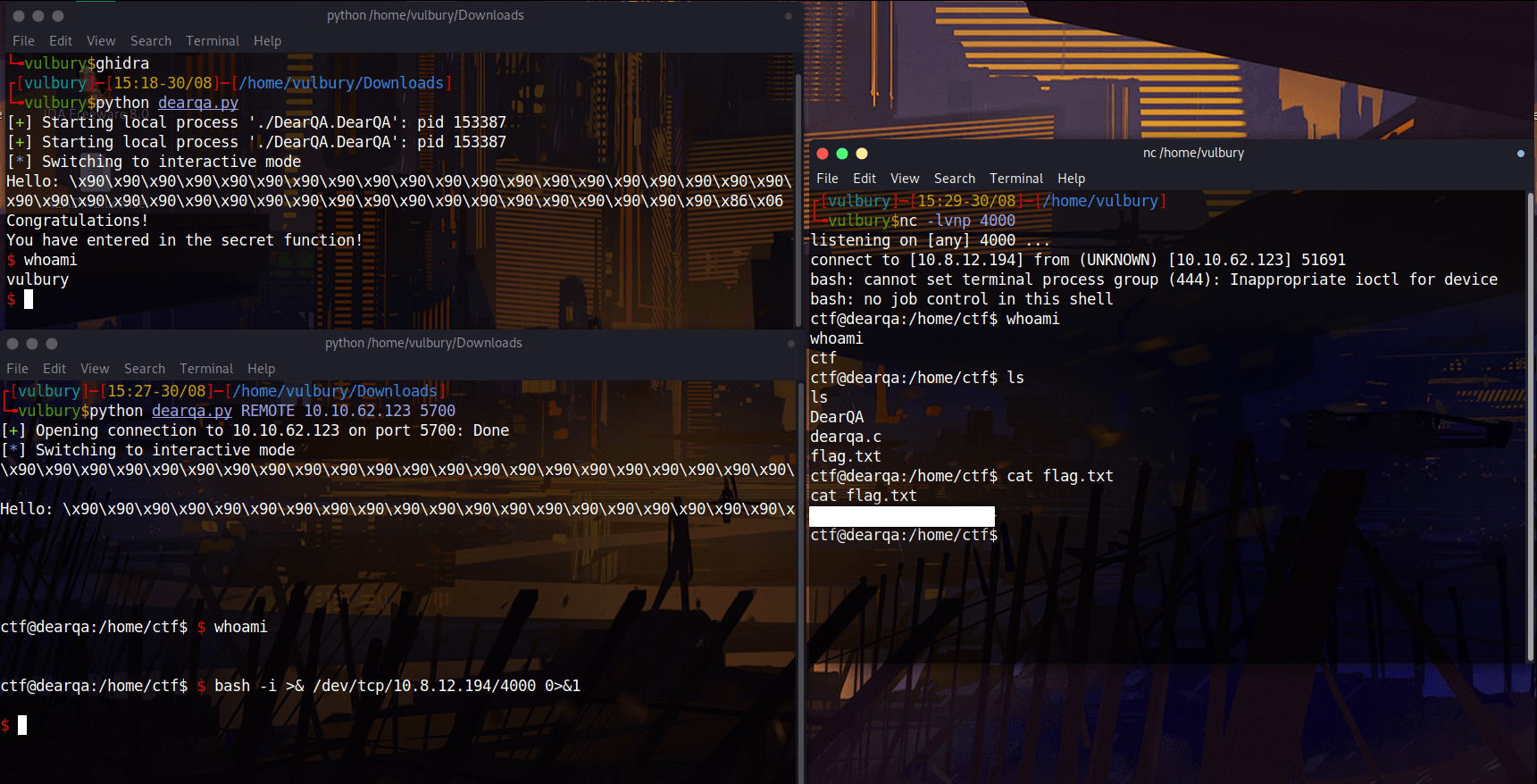Open Search menu in the top-left python terminal
This screenshot has width=1537, height=784.
151,41
